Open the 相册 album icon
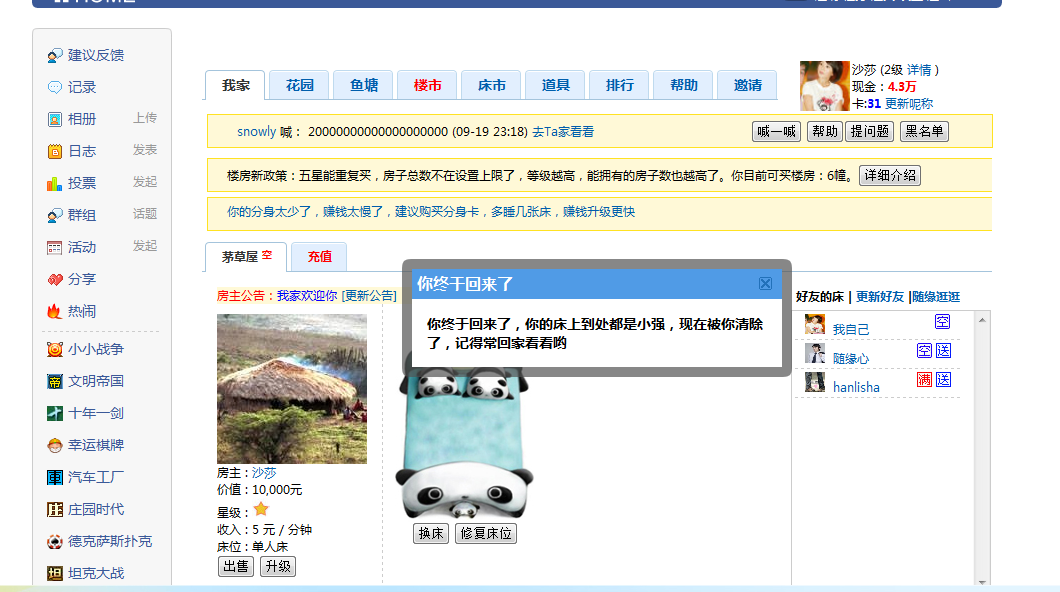This screenshot has height=592, width=1060. click(55, 120)
